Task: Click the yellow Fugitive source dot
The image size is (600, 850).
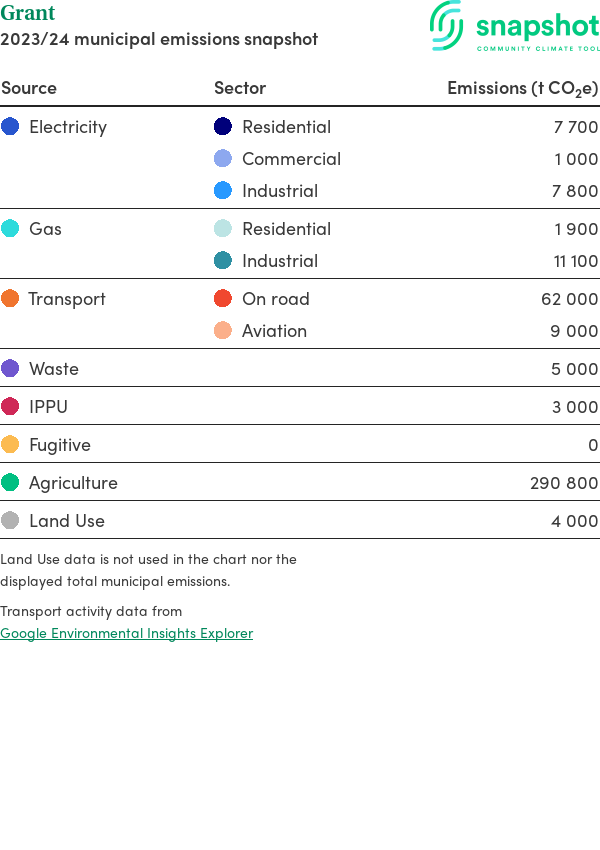Action: point(10,445)
